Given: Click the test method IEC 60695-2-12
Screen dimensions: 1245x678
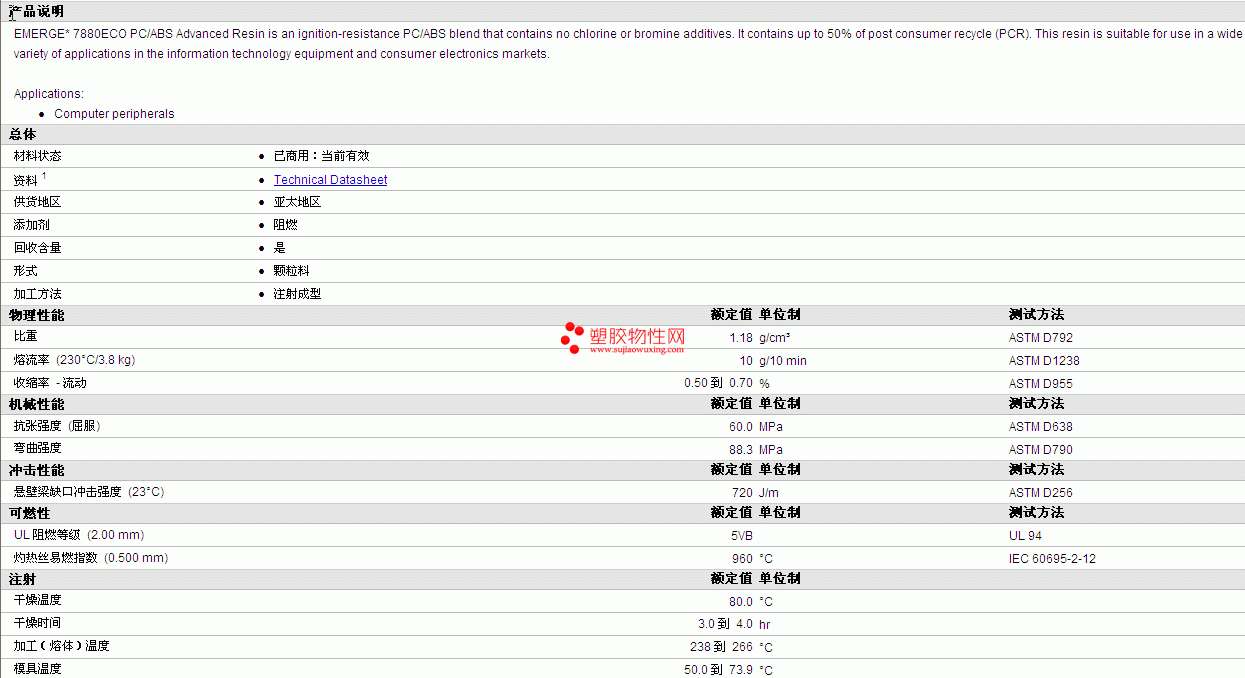Looking at the screenshot, I should [1052, 559].
